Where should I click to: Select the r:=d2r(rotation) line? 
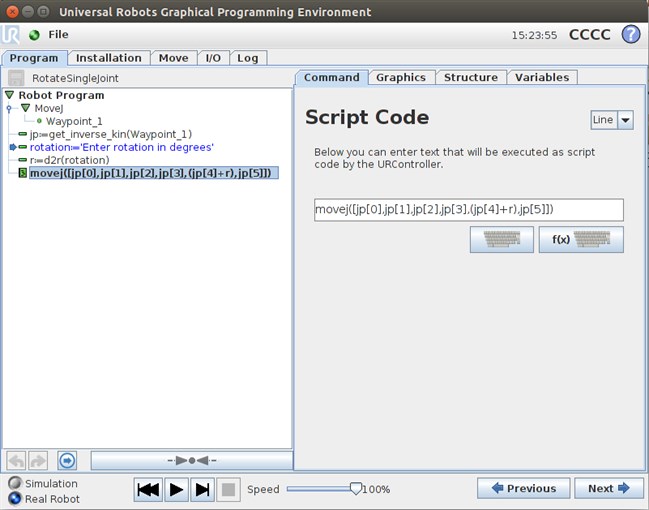point(70,160)
